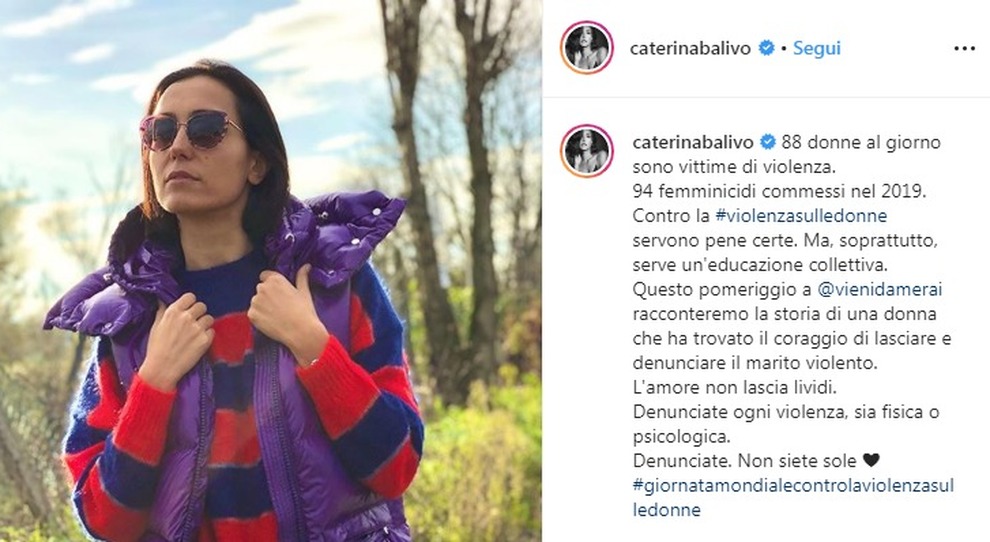Screen dimensions: 990x542
Task: Click the post photo of the woman
Action: click(x=271, y=271)
